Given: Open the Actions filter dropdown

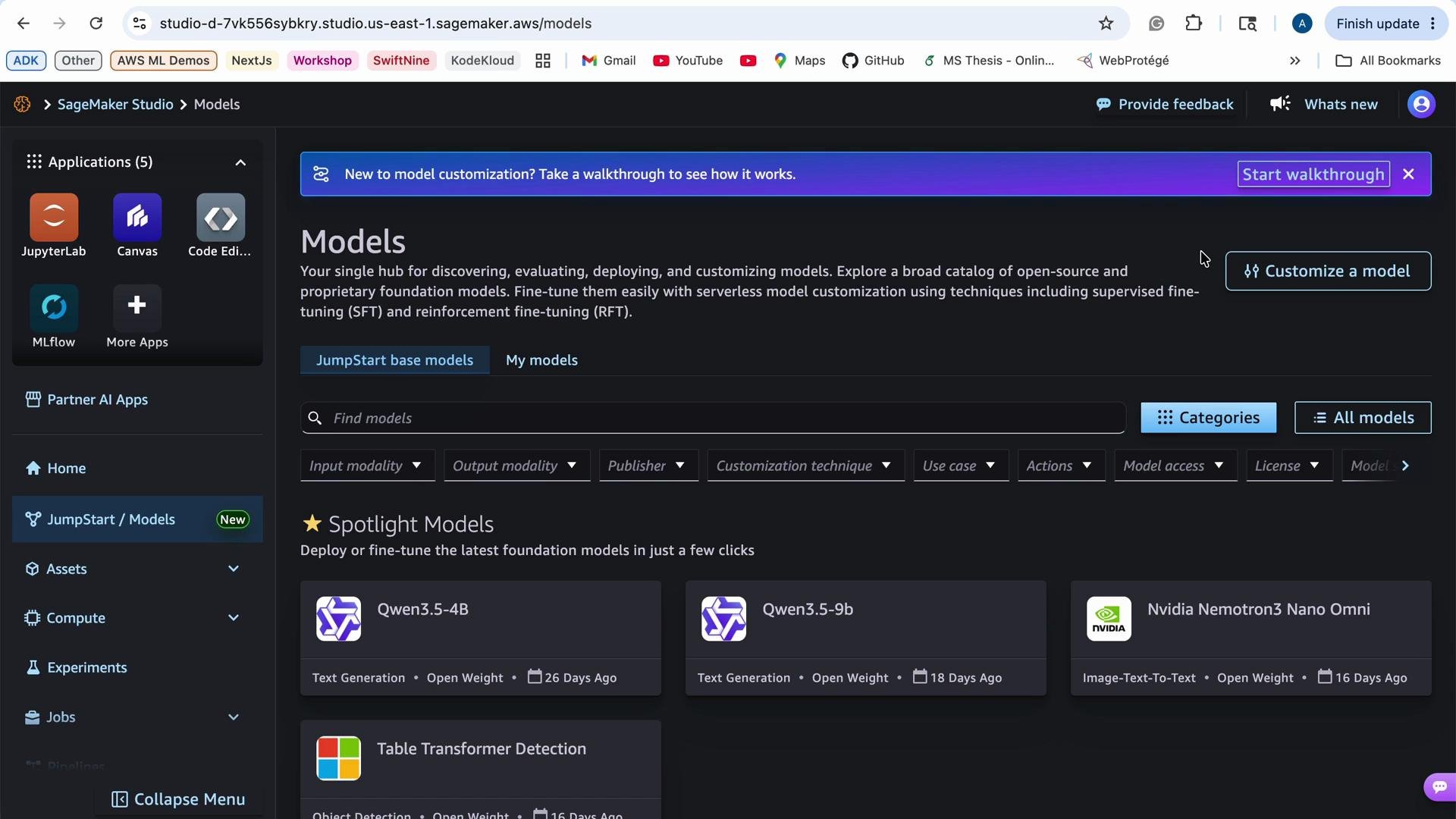Looking at the screenshot, I should pyautogui.click(x=1061, y=466).
